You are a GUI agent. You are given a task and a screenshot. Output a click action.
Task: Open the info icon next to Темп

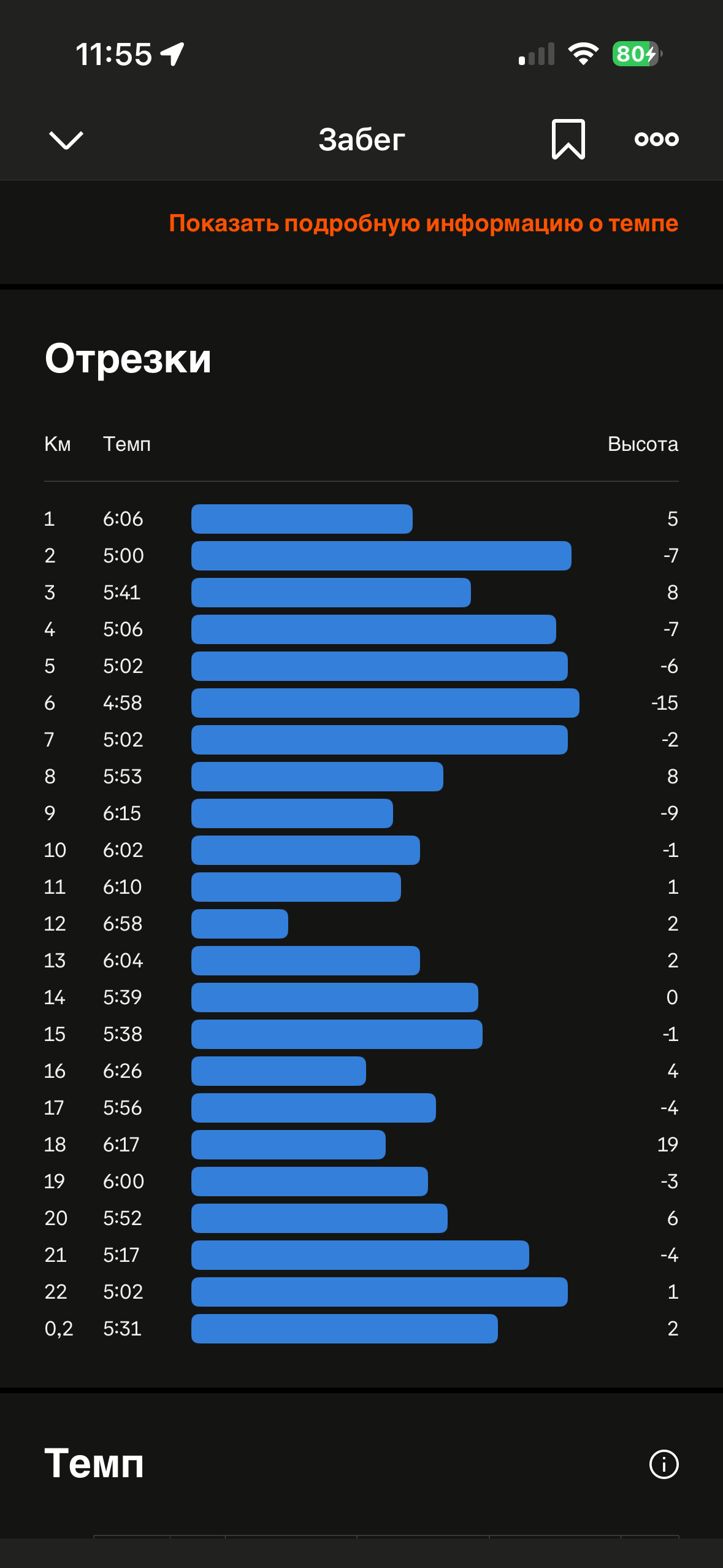click(x=664, y=1464)
